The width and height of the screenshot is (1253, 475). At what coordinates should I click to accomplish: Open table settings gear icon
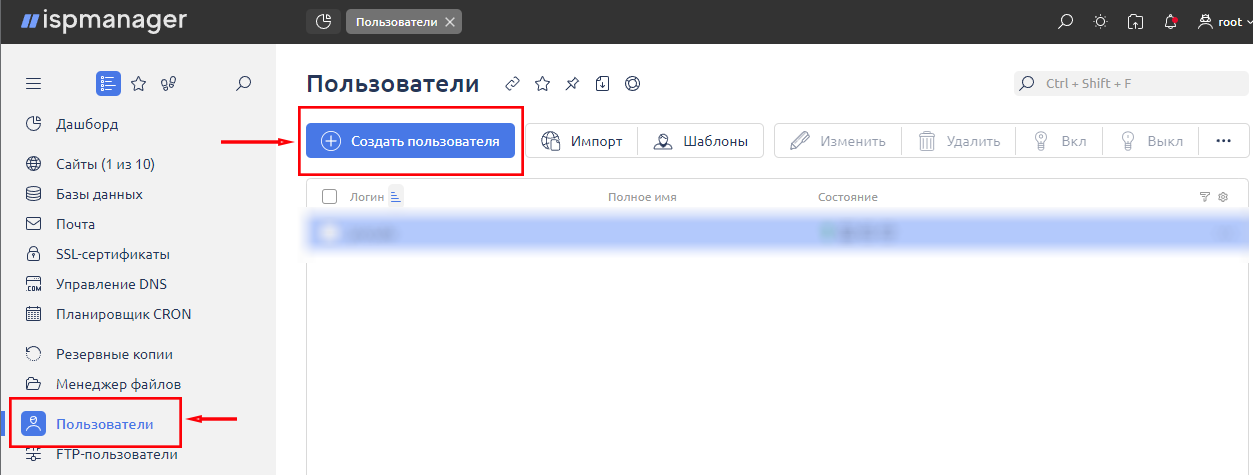tap(1223, 197)
